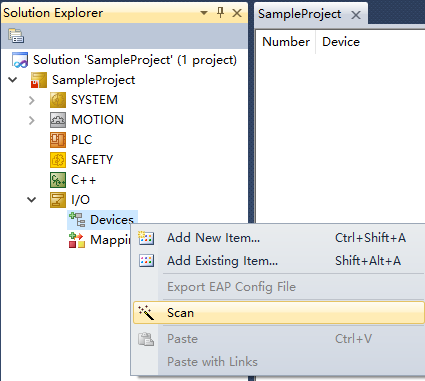Select the C++ node icon
Viewport: 425px width, 381px height.
pos(58,180)
